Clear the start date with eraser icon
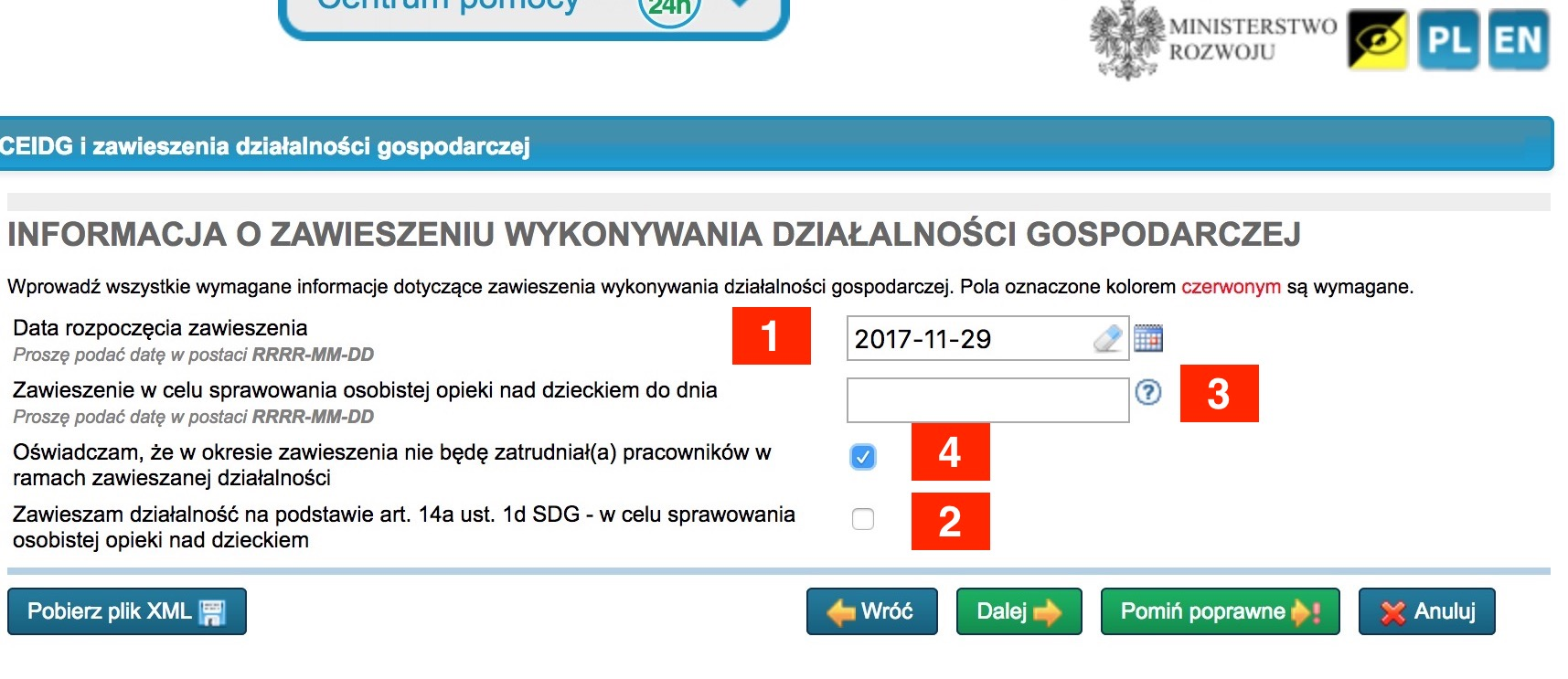Screen dimensions: 1568x679 (x=1107, y=339)
